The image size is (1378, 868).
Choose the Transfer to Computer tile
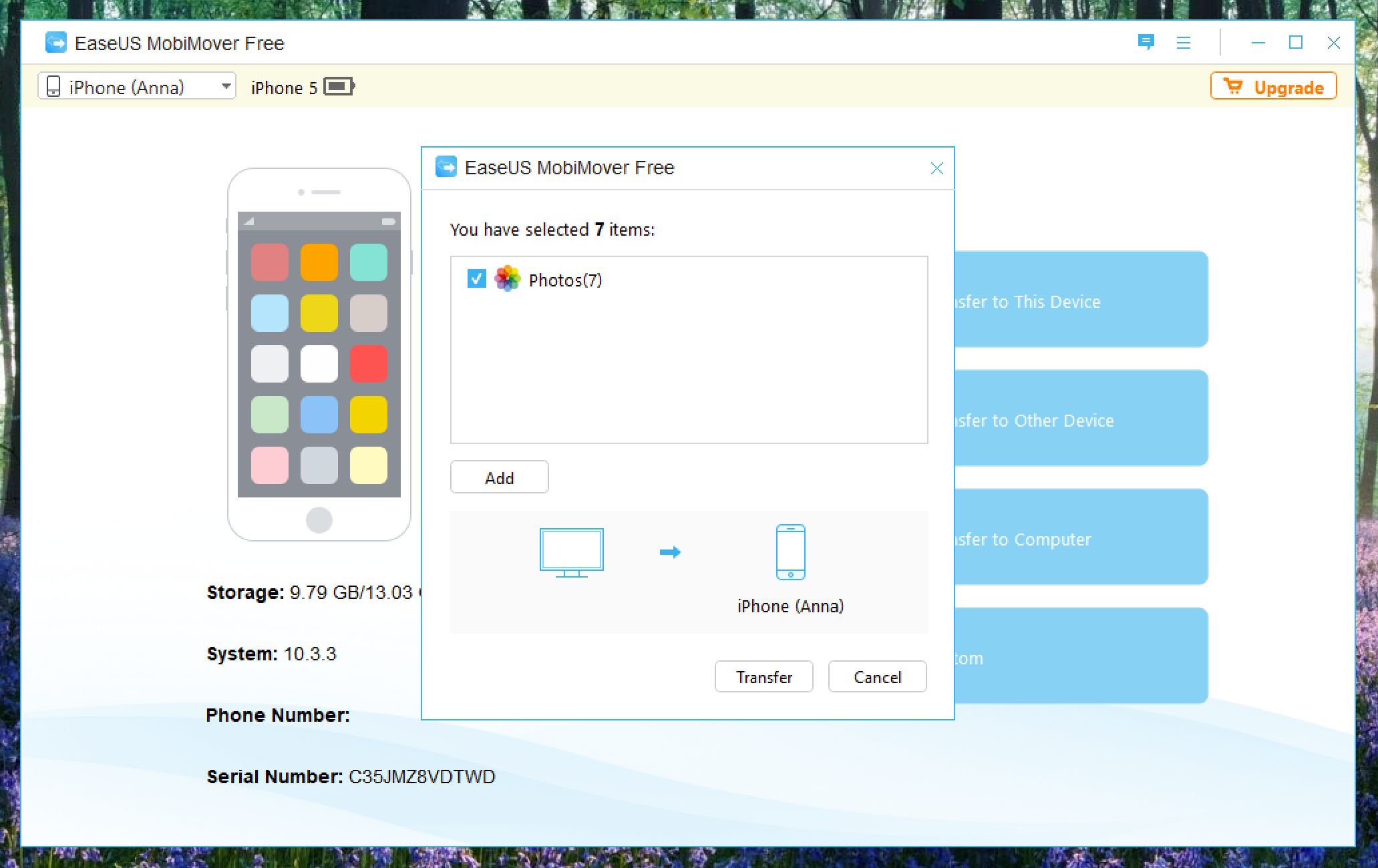click(x=1080, y=538)
